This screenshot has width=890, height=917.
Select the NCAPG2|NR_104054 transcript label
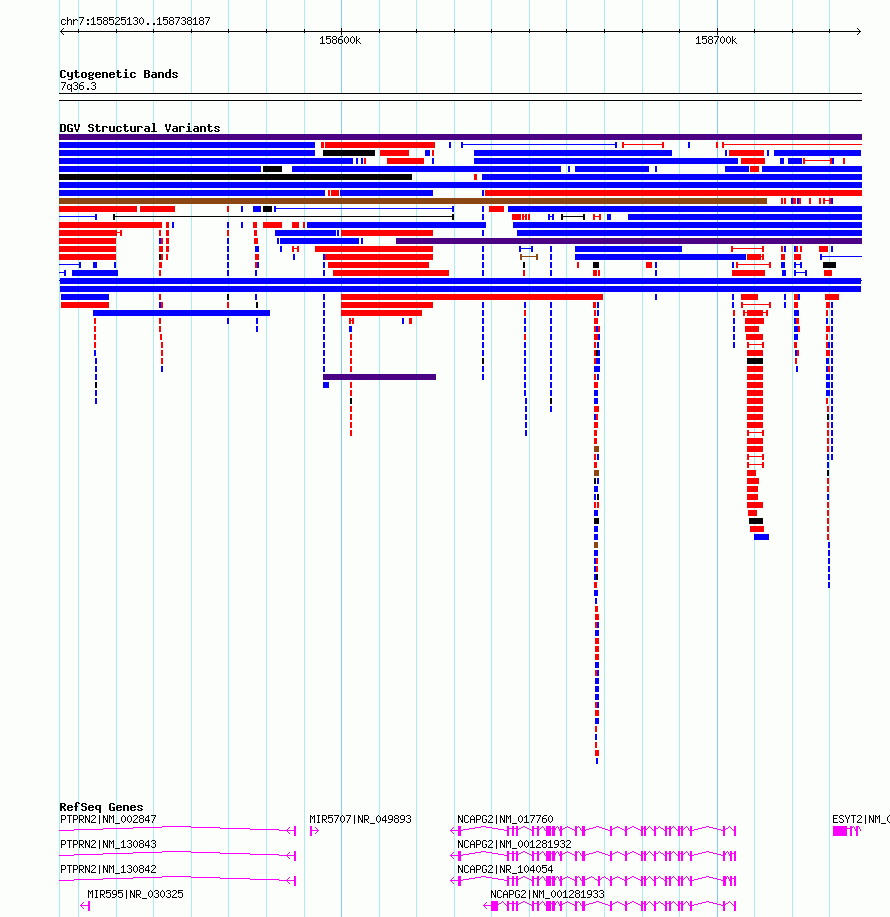coord(505,869)
